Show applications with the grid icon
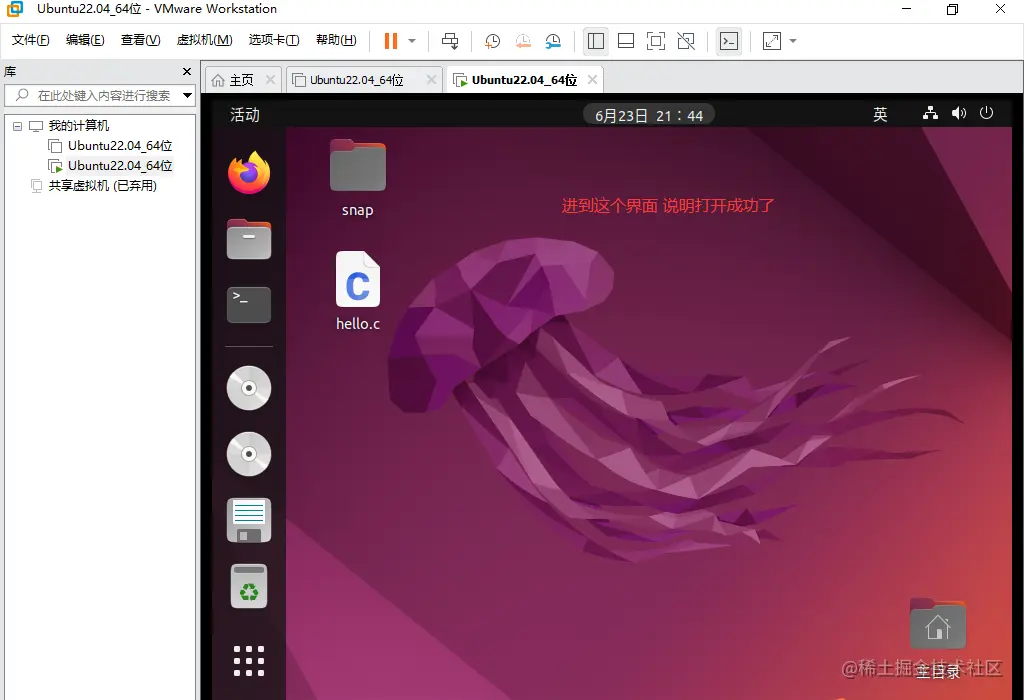 249,661
